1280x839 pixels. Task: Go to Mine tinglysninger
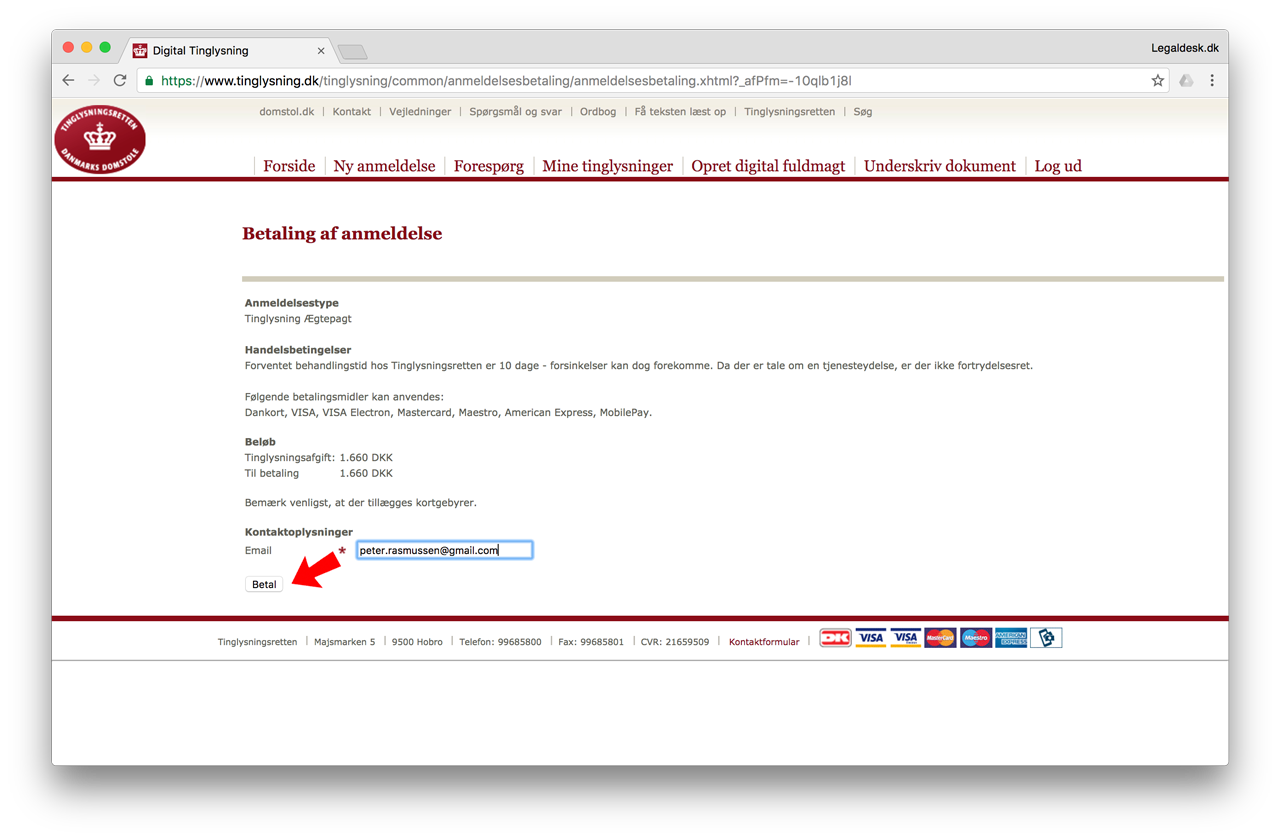[x=607, y=166]
